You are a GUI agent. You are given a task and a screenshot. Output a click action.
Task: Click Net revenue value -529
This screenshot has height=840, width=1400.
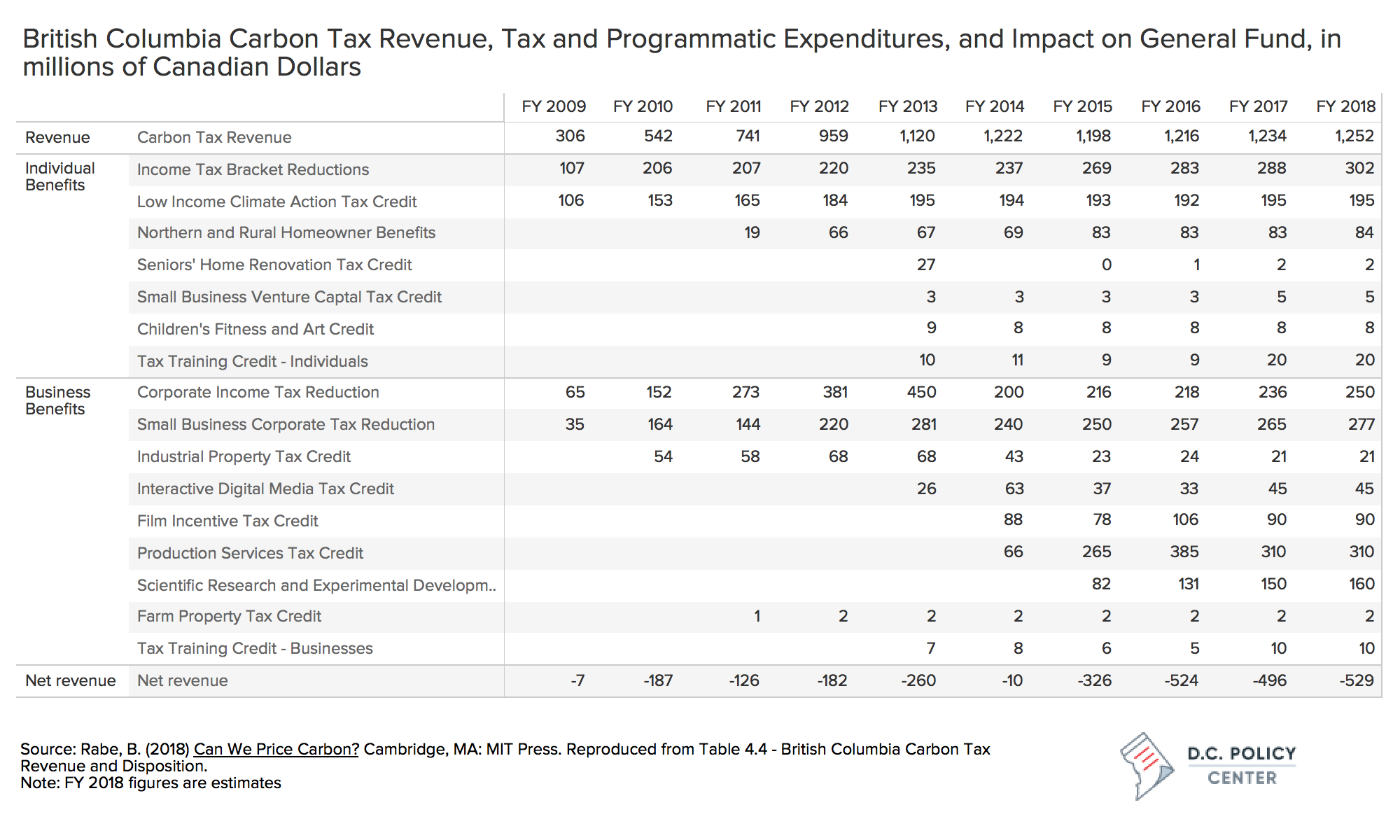tap(1356, 680)
